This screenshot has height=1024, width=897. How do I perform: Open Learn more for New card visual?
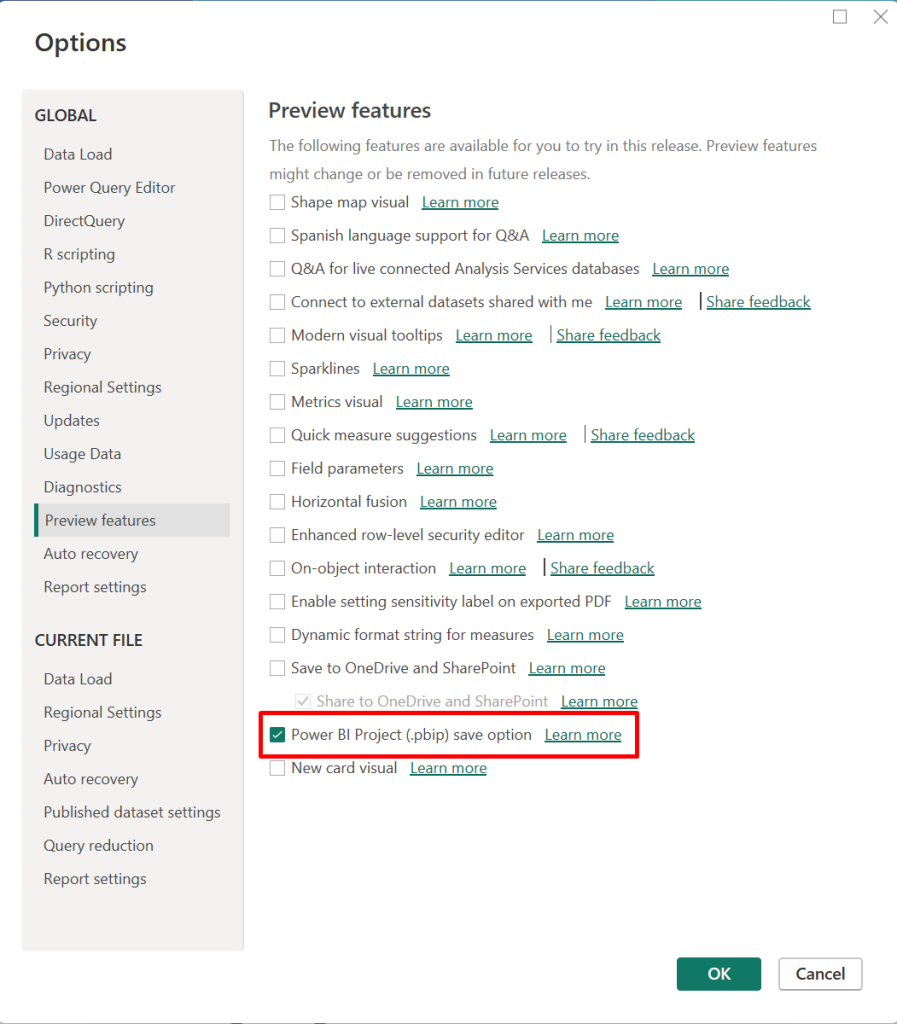point(447,768)
